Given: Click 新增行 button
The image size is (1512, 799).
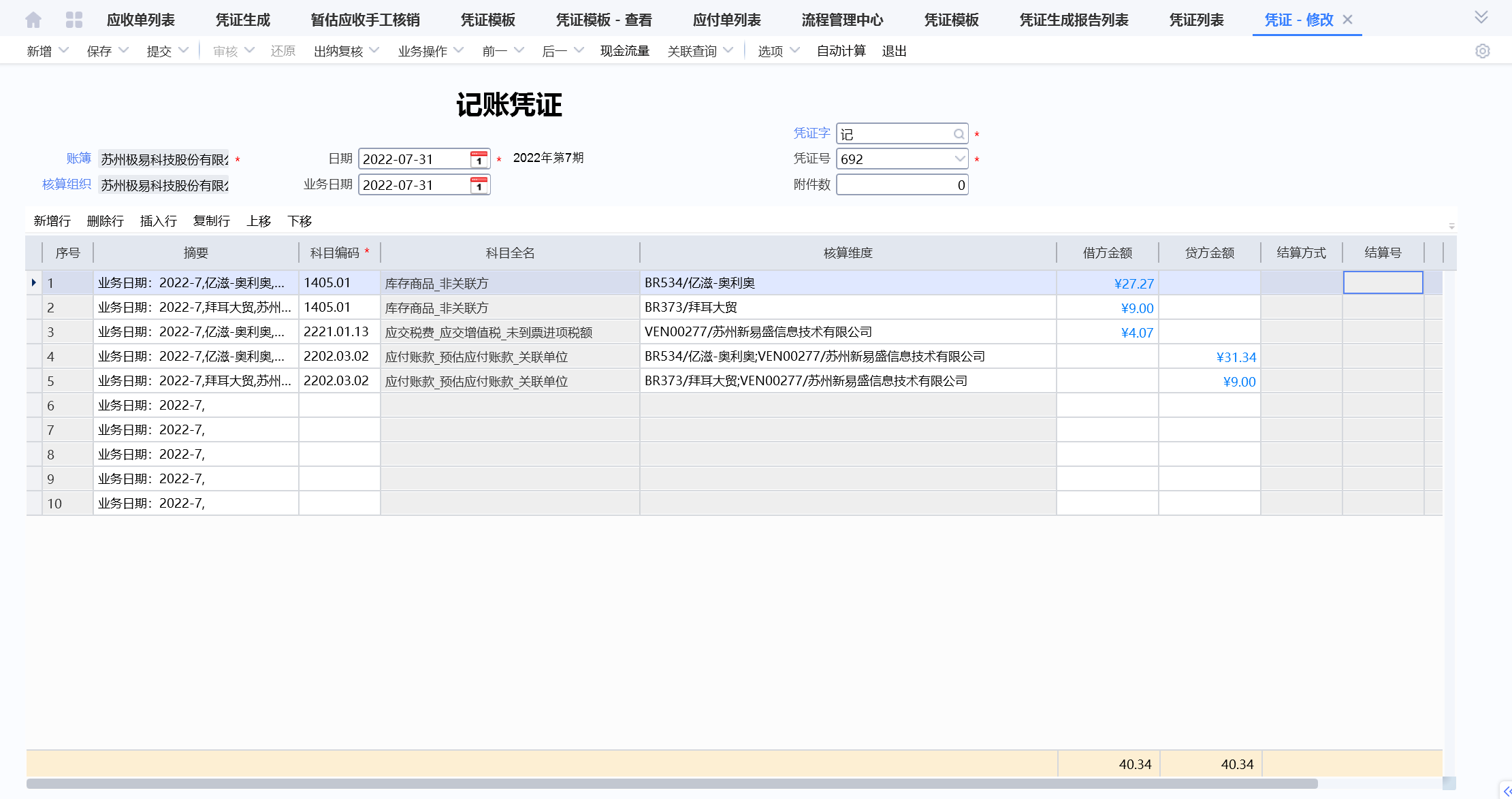Looking at the screenshot, I should coord(52,221).
